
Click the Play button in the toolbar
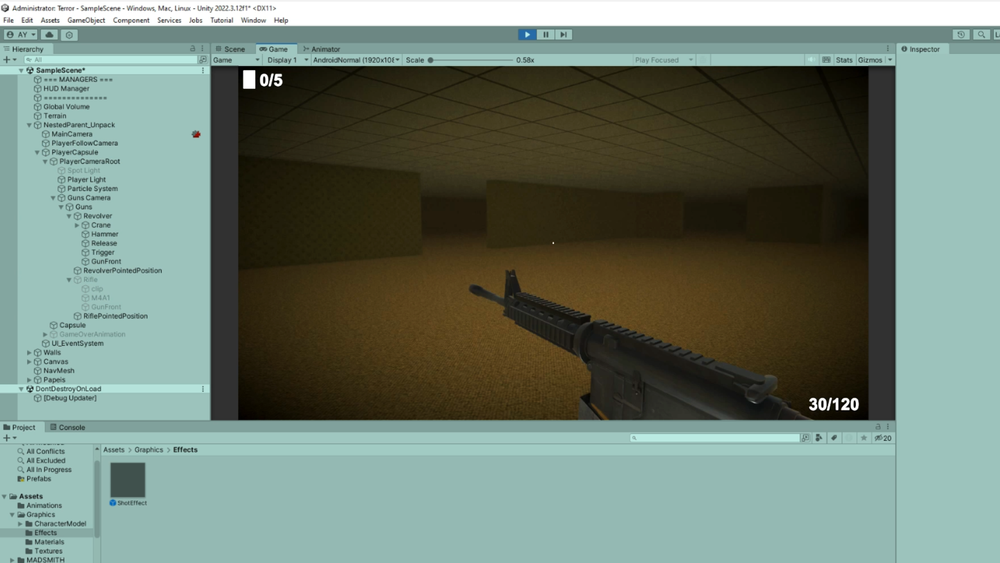click(x=527, y=34)
